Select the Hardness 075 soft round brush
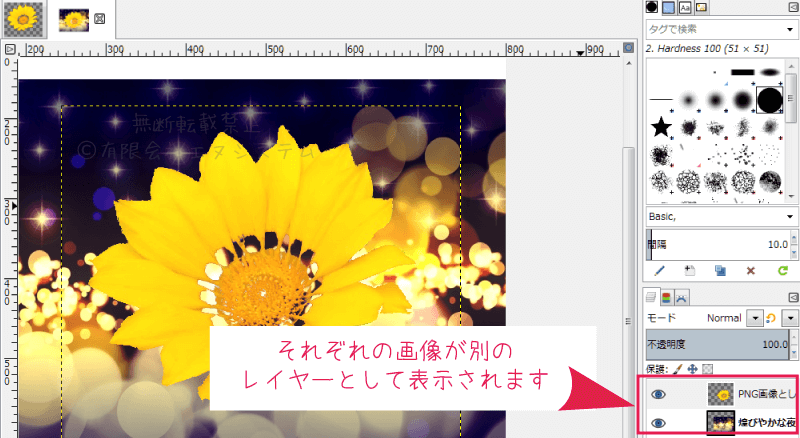 (x=742, y=100)
